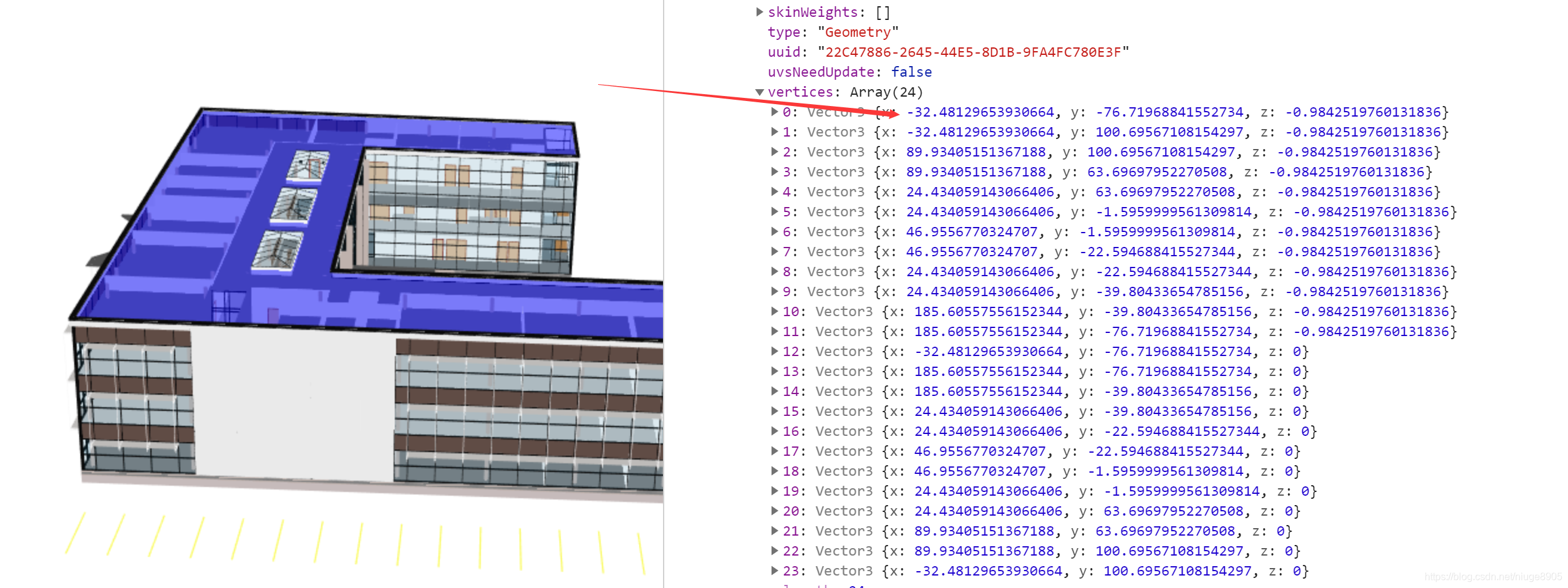Select the type "Geometry" property value

[858, 32]
